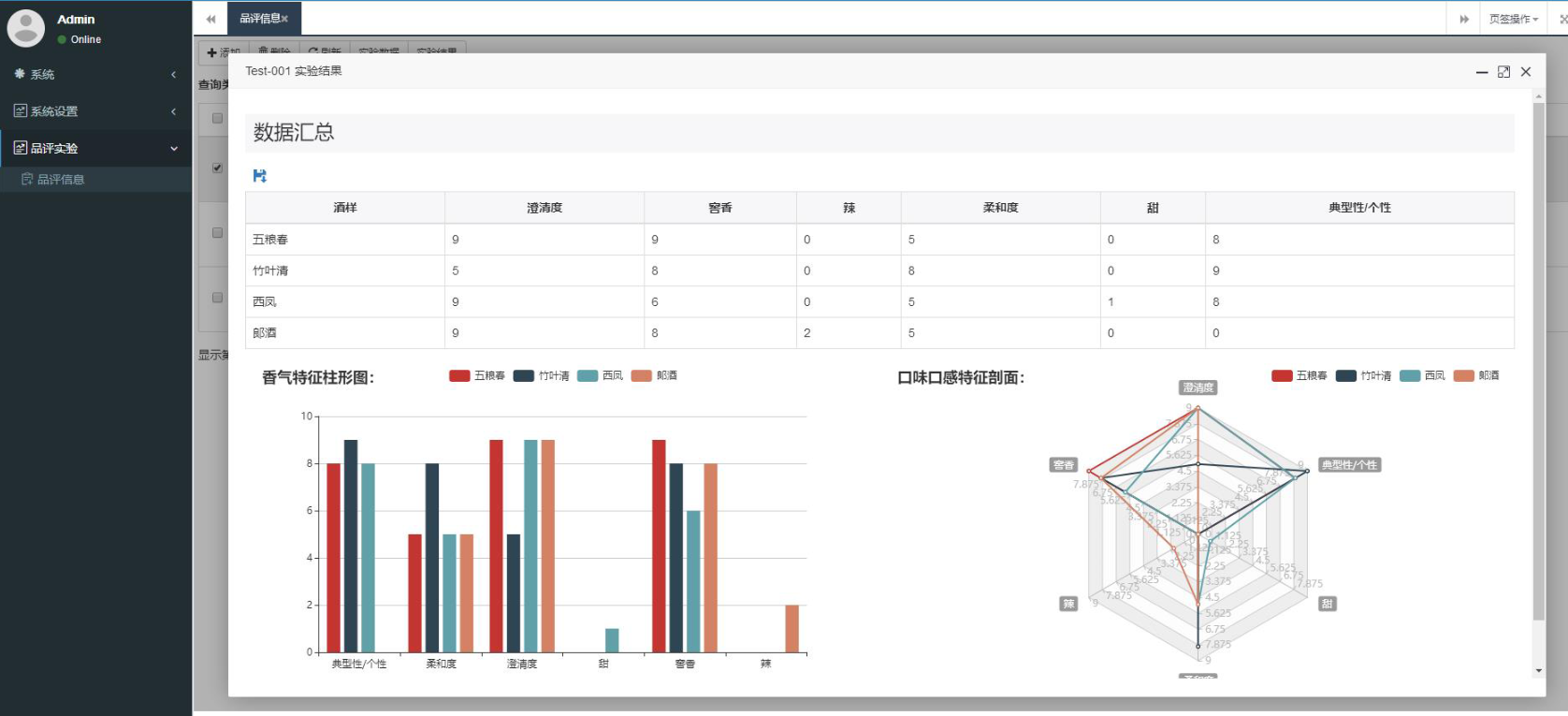Collapse the 品评实验 sidebar menu chevron
This screenshot has width=1568, height=716.
[x=174, y=148]
